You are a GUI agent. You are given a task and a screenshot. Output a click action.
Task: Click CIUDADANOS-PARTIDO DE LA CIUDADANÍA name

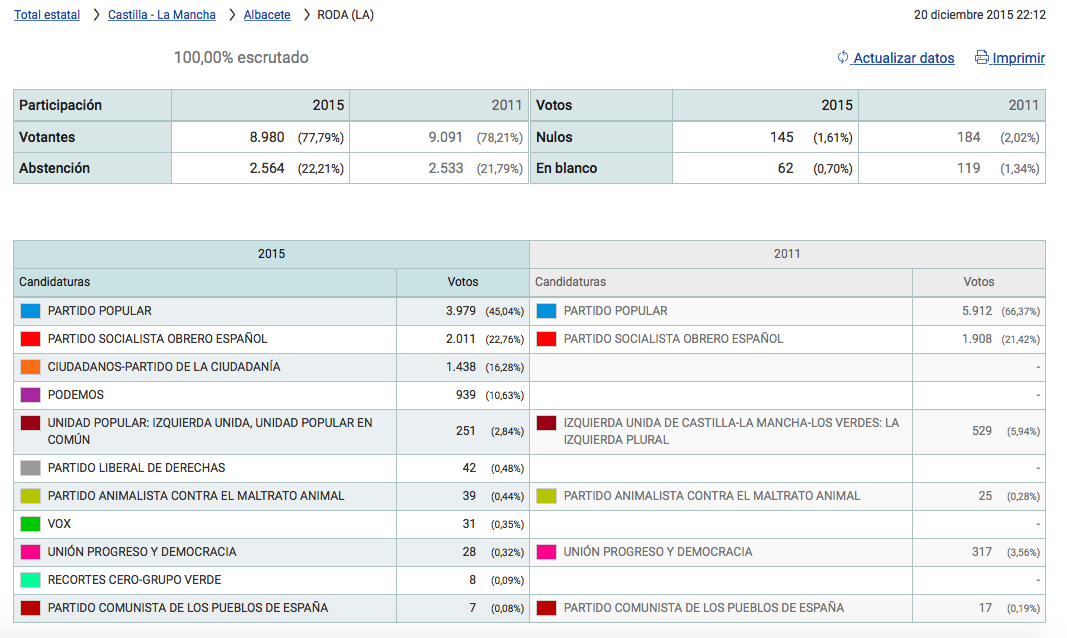tap(164, 367)
